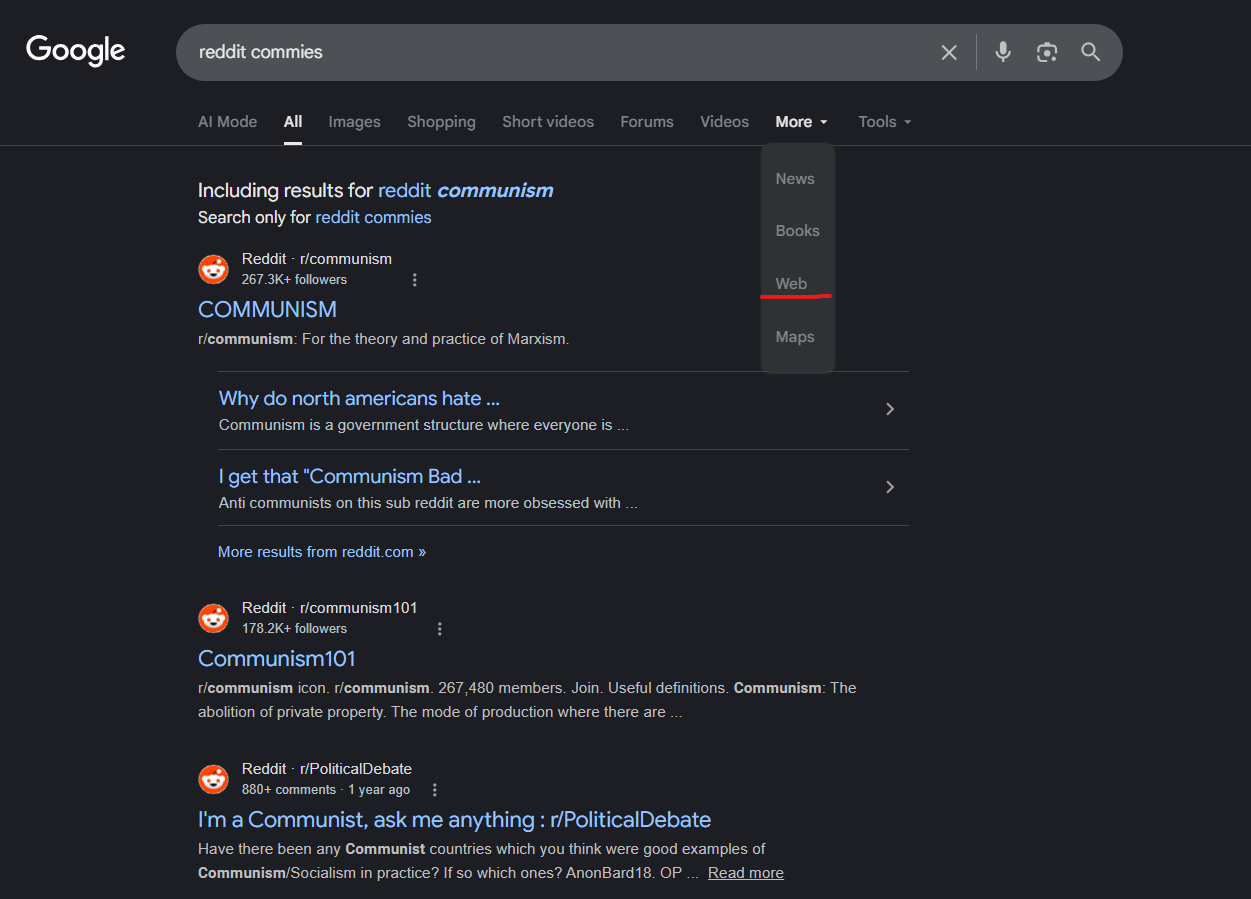
Task: Switch to Images tab
Action: (354, 122)
